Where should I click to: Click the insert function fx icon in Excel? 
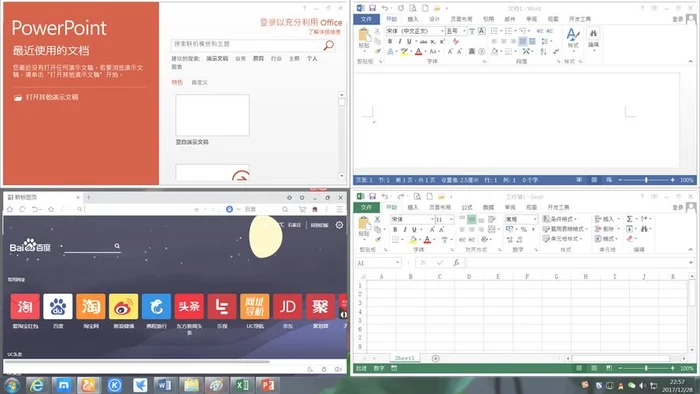(x=456, y=263)
